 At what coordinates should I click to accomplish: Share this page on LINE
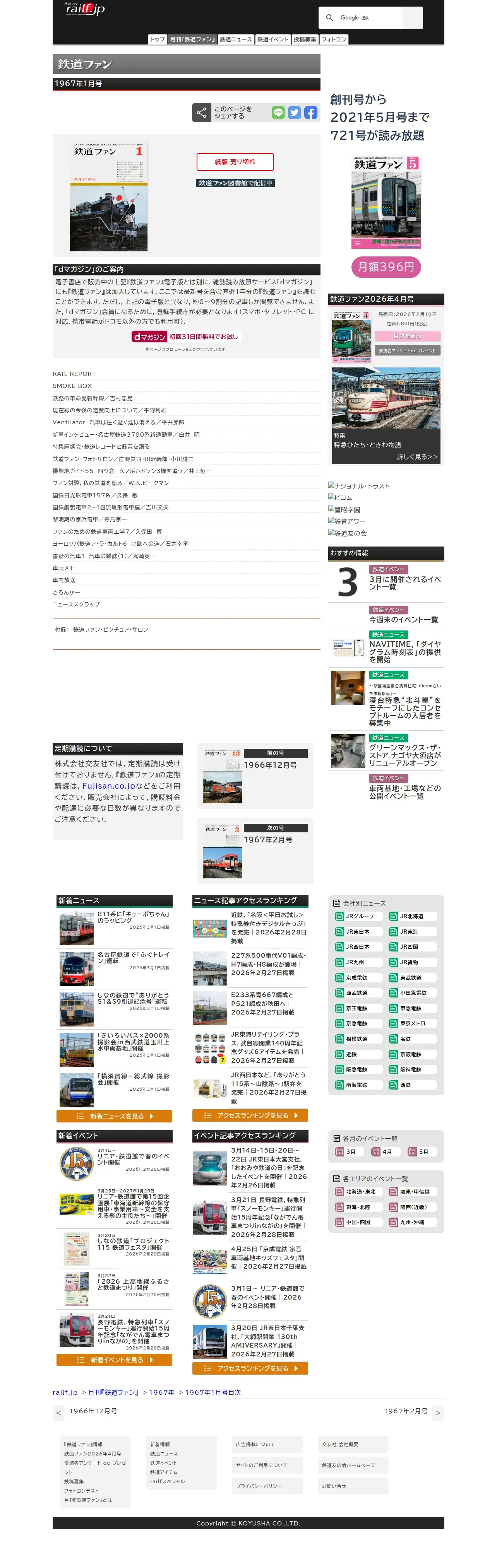[x=278, y=112]
